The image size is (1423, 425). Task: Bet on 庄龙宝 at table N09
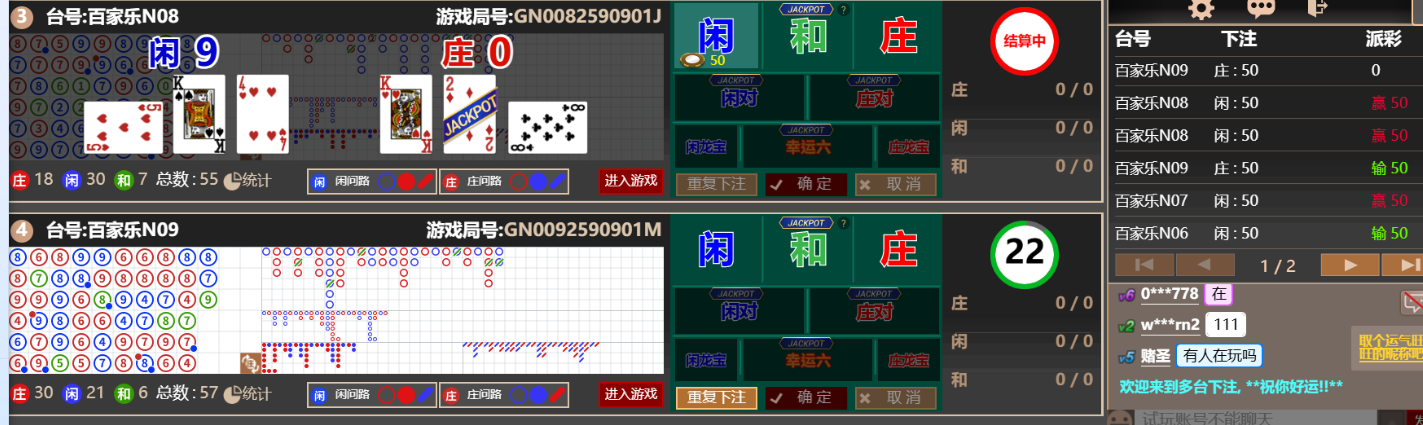tap(908, 360)
